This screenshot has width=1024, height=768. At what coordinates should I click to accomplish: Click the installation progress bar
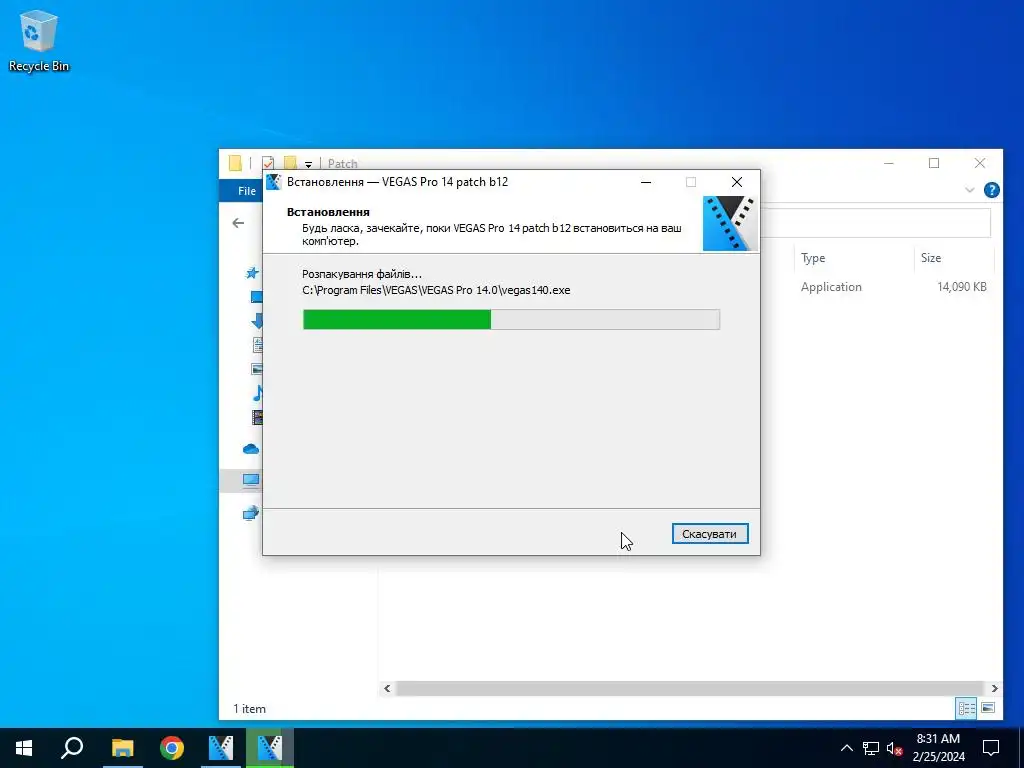point(511,319)
